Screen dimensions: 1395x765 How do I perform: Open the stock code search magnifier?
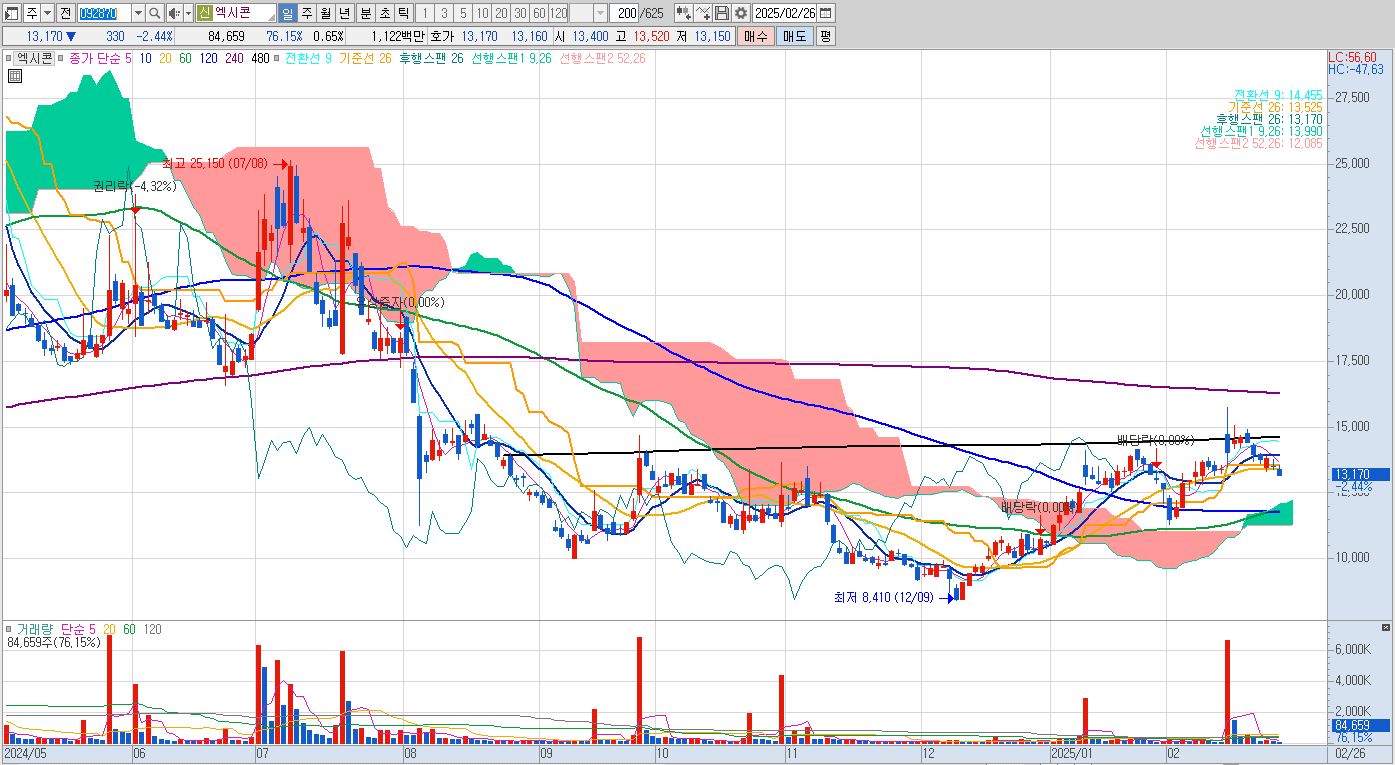point(155,13)
